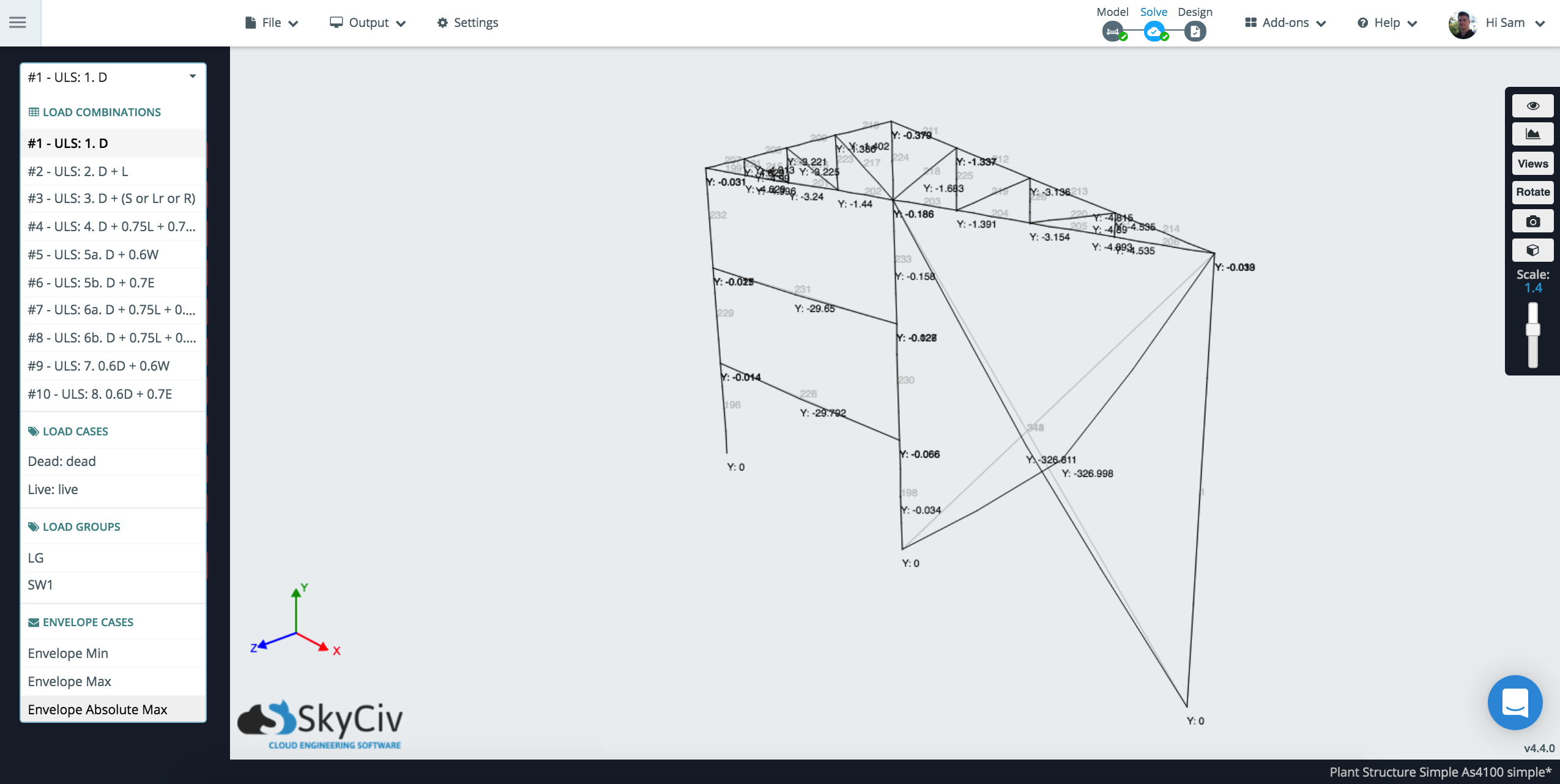The height and width of the screenshot is (784, 1560).
Task: Click the Model stage icon
Action: [1112, 31]
